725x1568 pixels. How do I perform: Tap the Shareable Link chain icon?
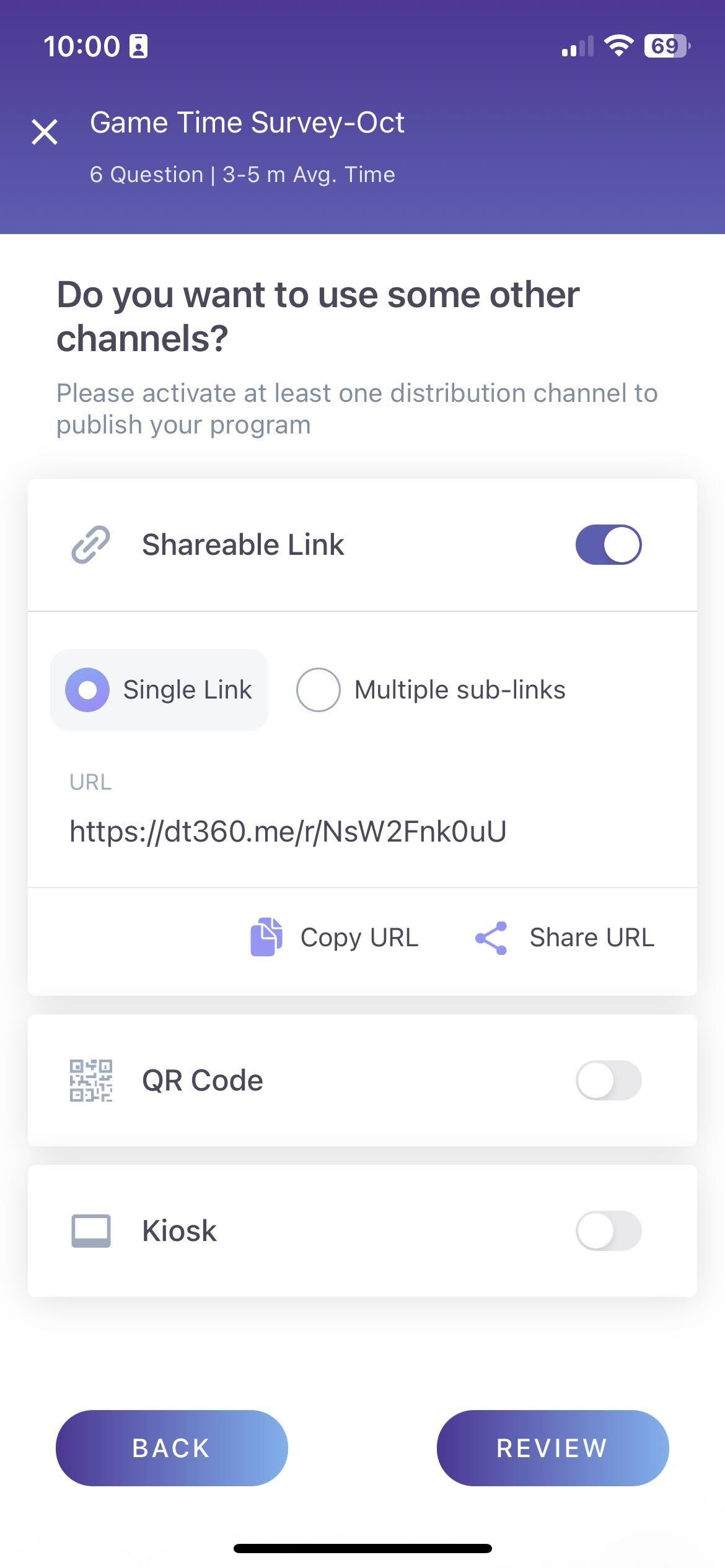click(90, 545)
